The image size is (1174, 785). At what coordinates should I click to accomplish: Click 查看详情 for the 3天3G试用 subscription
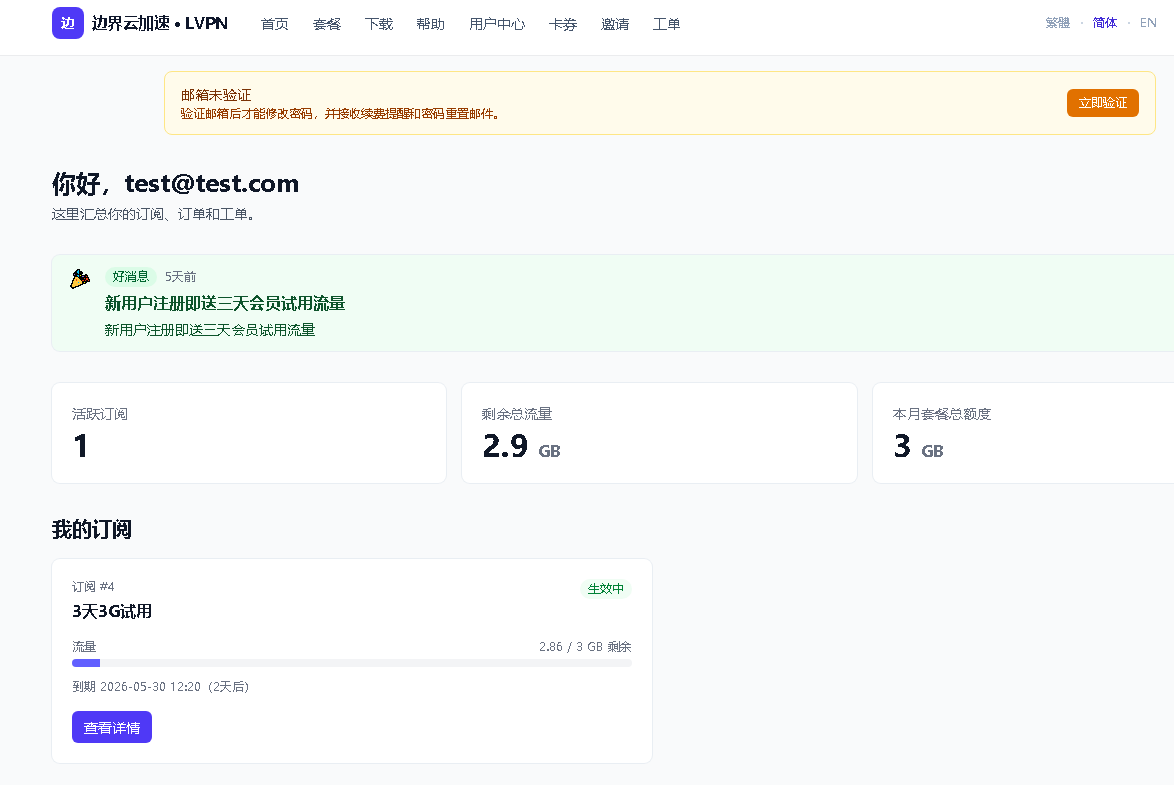point(112,727)
